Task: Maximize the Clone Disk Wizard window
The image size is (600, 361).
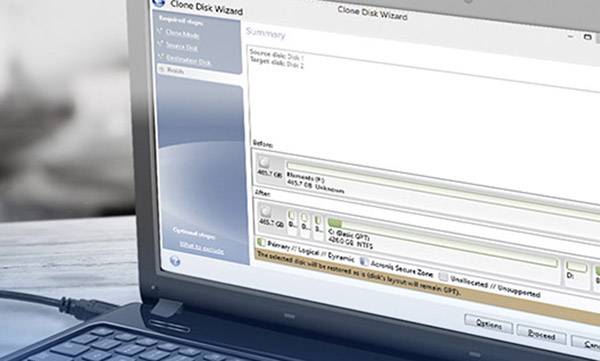Action: pos(587,37)
